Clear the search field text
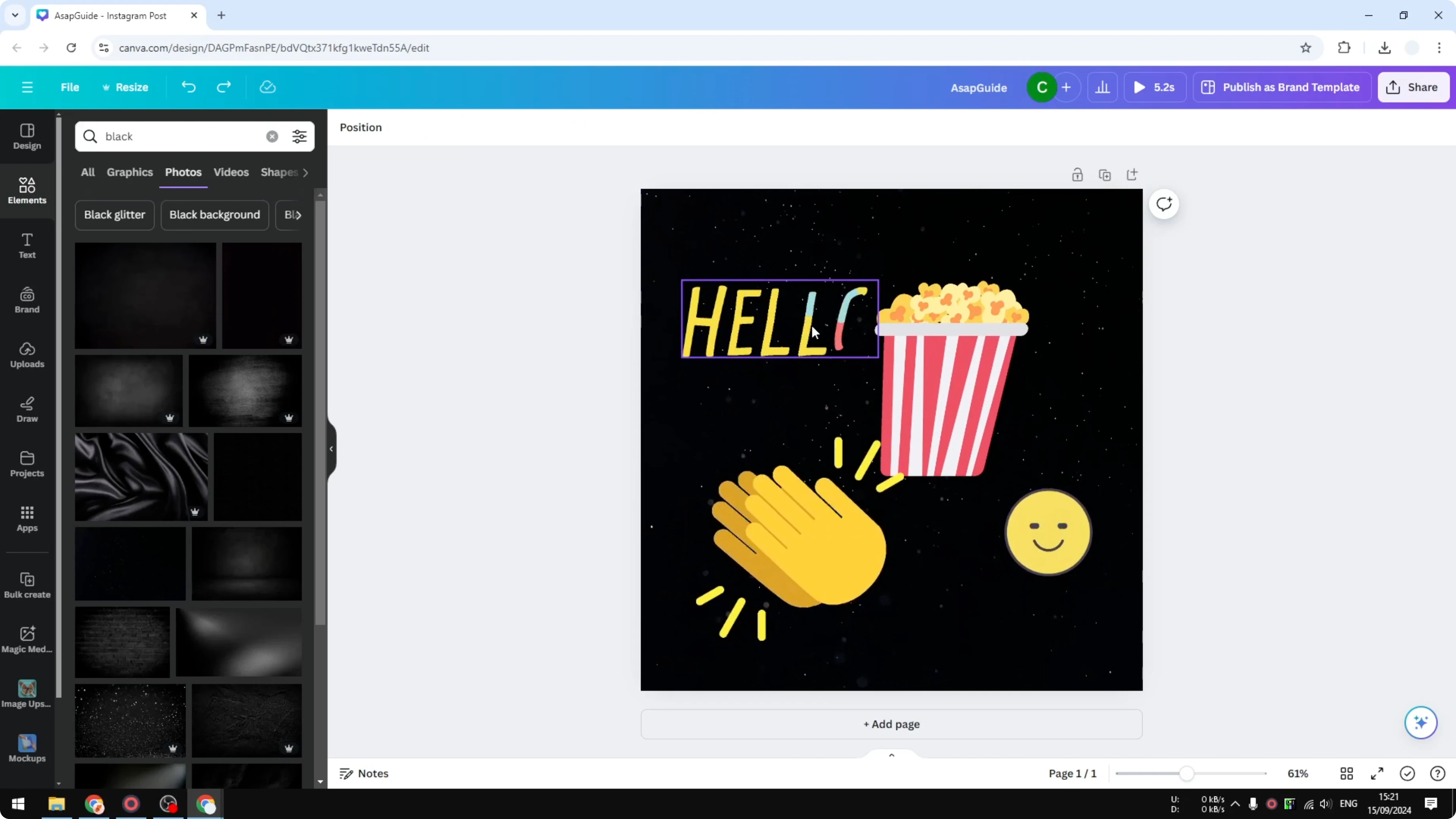The image size is (1456, 819). click(272, 136)
